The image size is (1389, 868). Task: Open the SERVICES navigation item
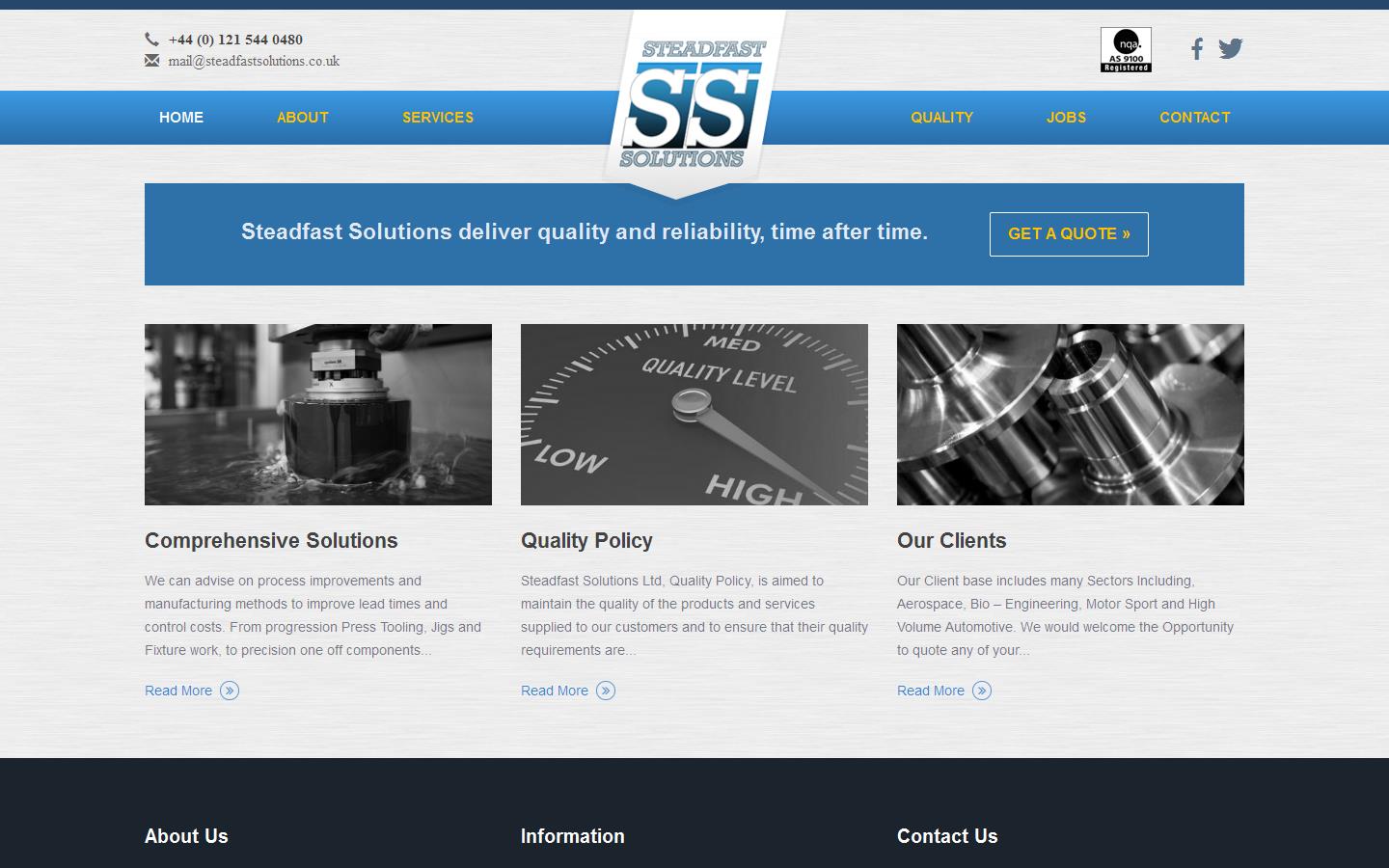click(x=438, y=117)
